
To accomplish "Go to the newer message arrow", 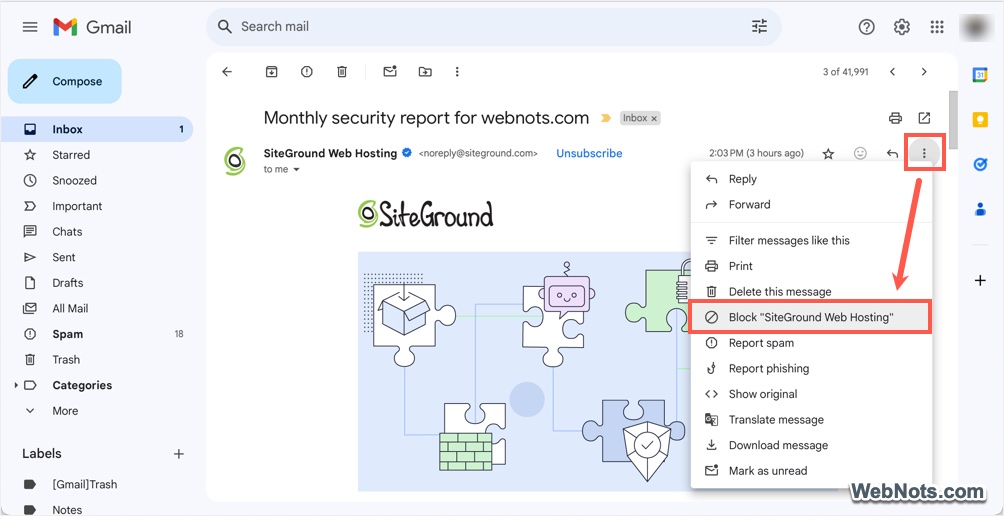I will point(893,72).
